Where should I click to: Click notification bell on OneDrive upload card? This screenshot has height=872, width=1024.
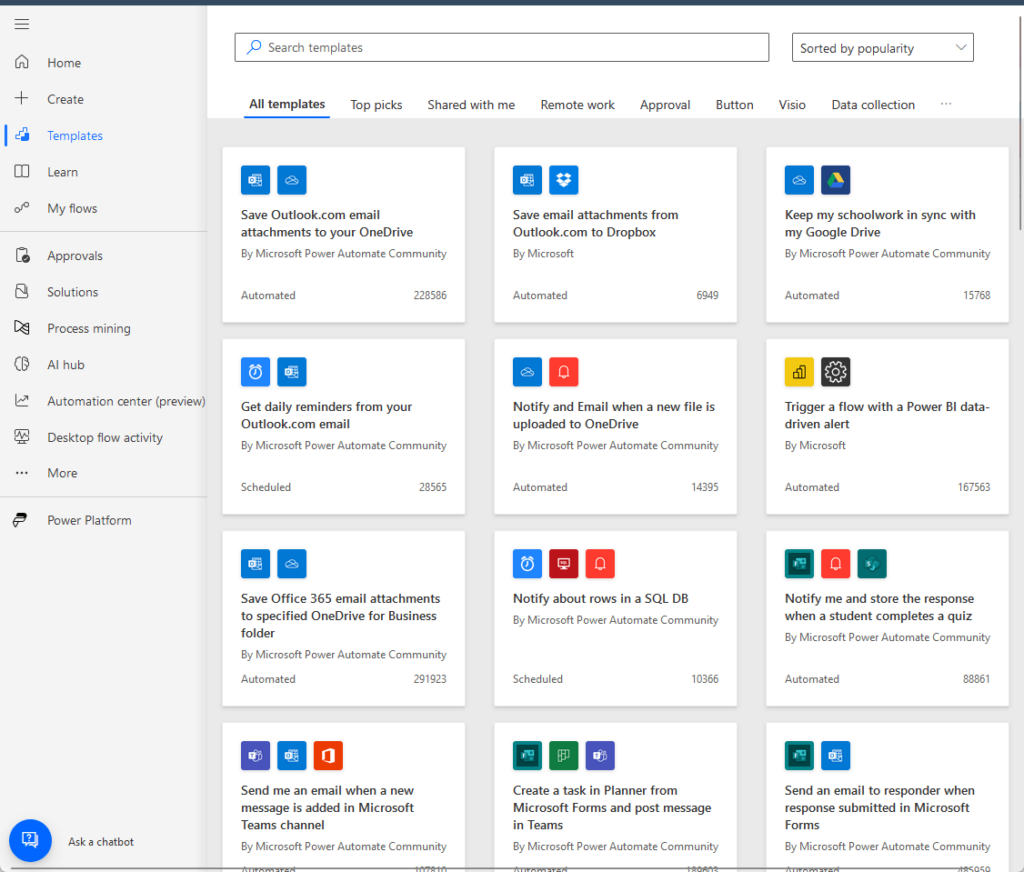coord(564,372)
